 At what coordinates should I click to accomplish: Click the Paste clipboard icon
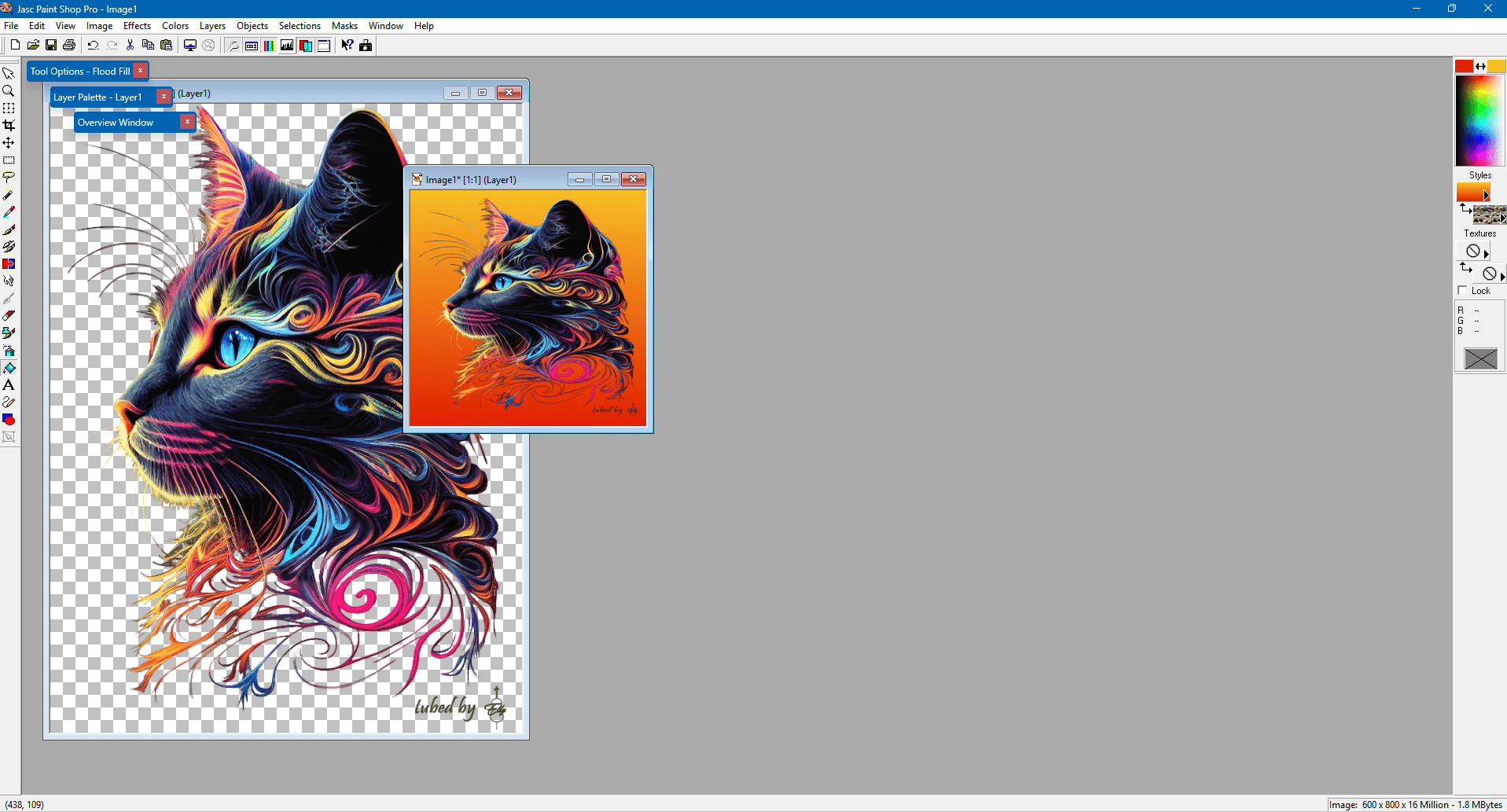[x=166, y=46]
